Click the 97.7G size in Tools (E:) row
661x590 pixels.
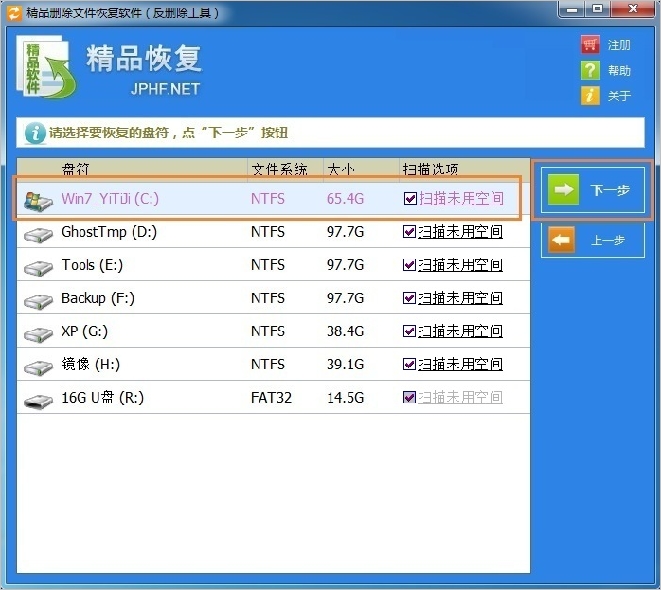click(345, 265)
